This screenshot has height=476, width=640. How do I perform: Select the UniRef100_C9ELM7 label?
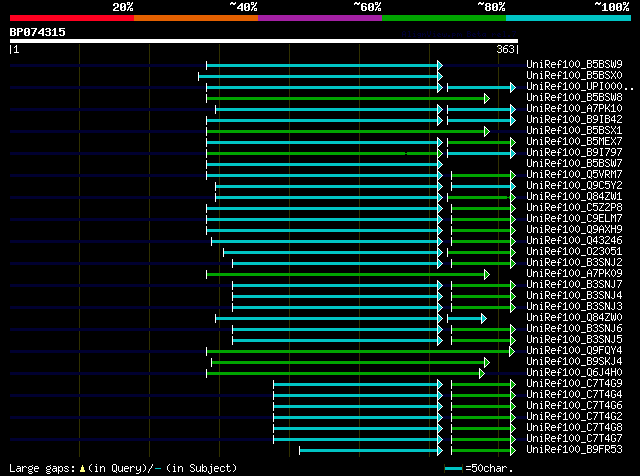click(574, 219)
